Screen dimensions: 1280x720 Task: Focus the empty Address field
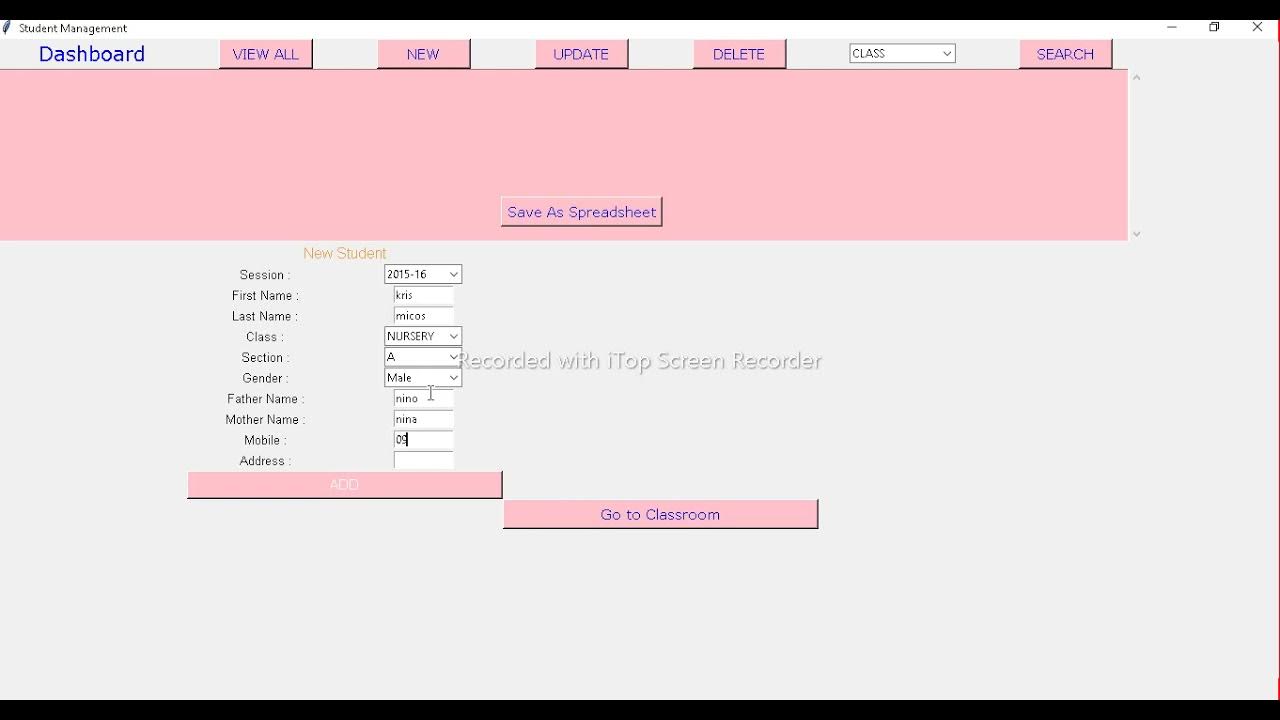[x=424, y=460]
